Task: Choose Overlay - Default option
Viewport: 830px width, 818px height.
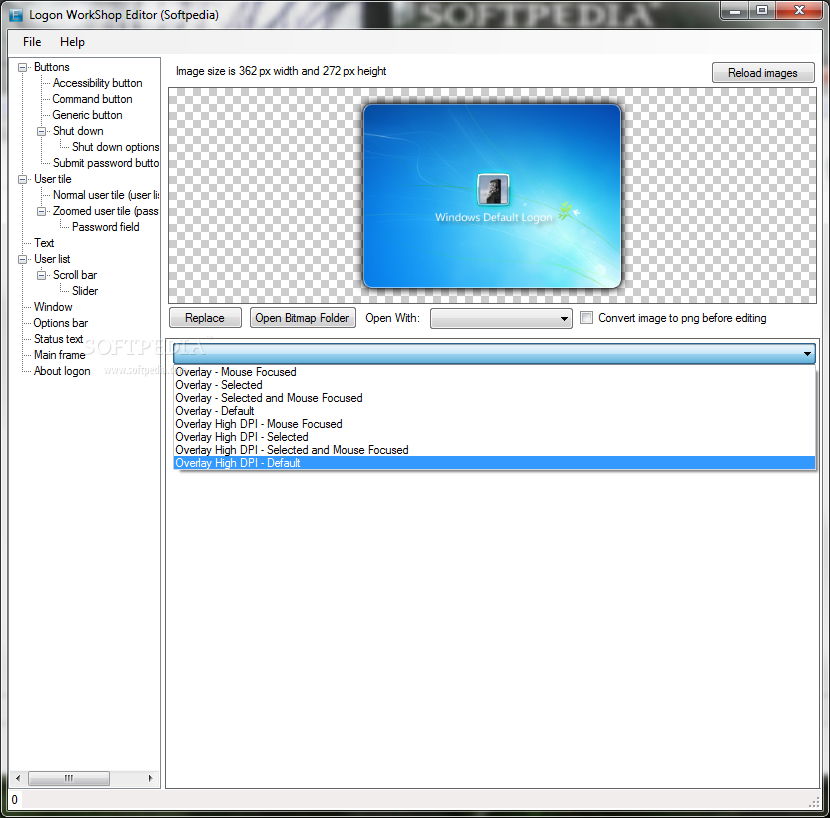Action: point(494,411)
